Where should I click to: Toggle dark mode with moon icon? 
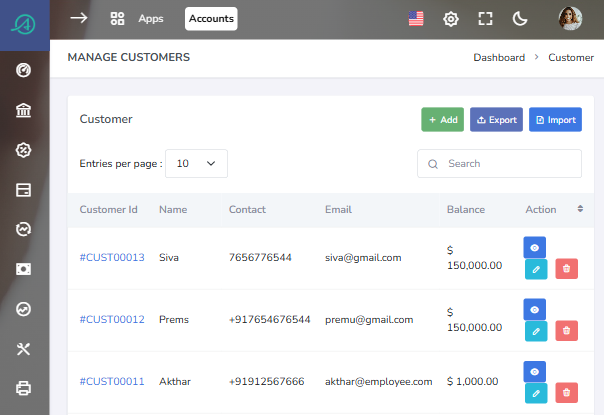pos(520,19)
